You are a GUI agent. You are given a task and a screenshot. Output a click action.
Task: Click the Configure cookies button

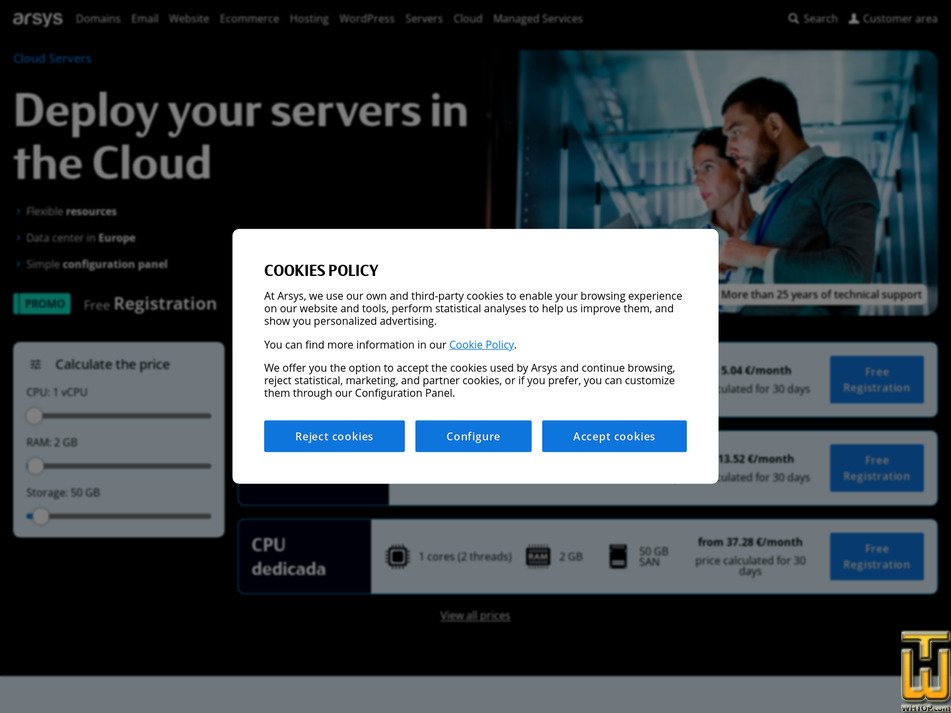coord(473,436)
